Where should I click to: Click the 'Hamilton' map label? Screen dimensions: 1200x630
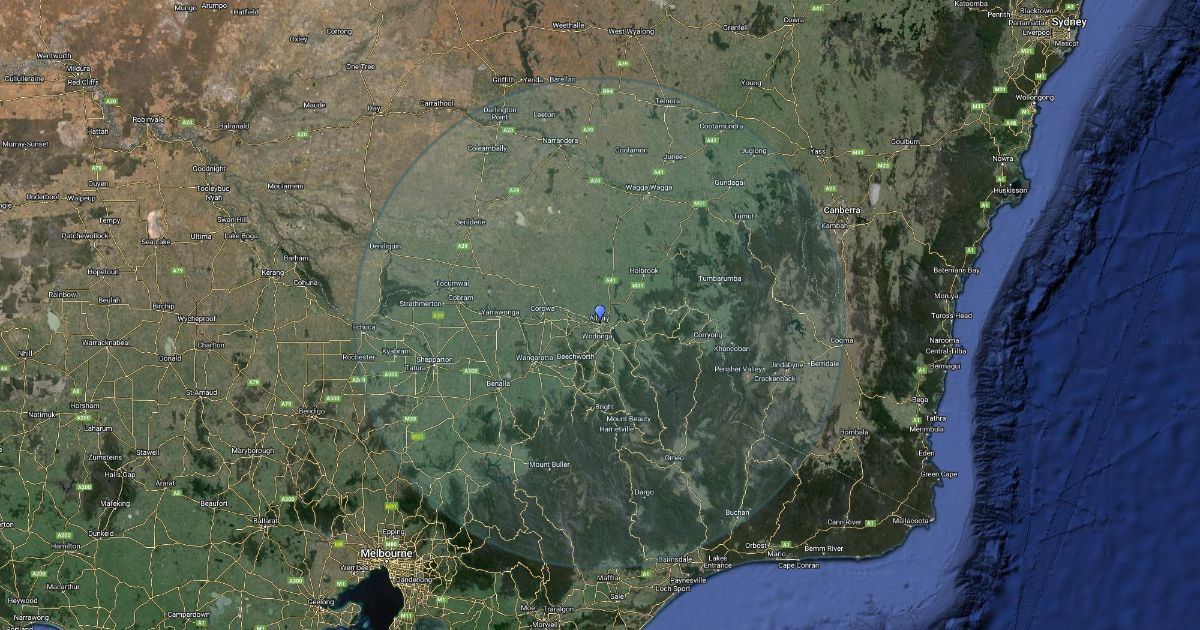[64, 546]
